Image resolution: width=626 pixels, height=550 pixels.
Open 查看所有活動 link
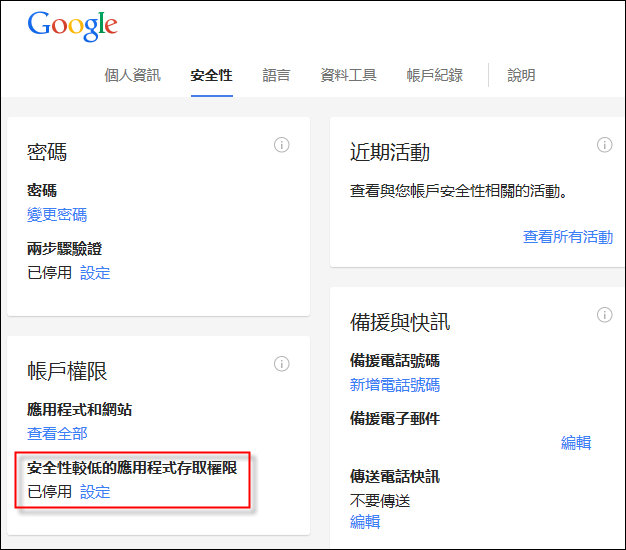pos(568,237)
